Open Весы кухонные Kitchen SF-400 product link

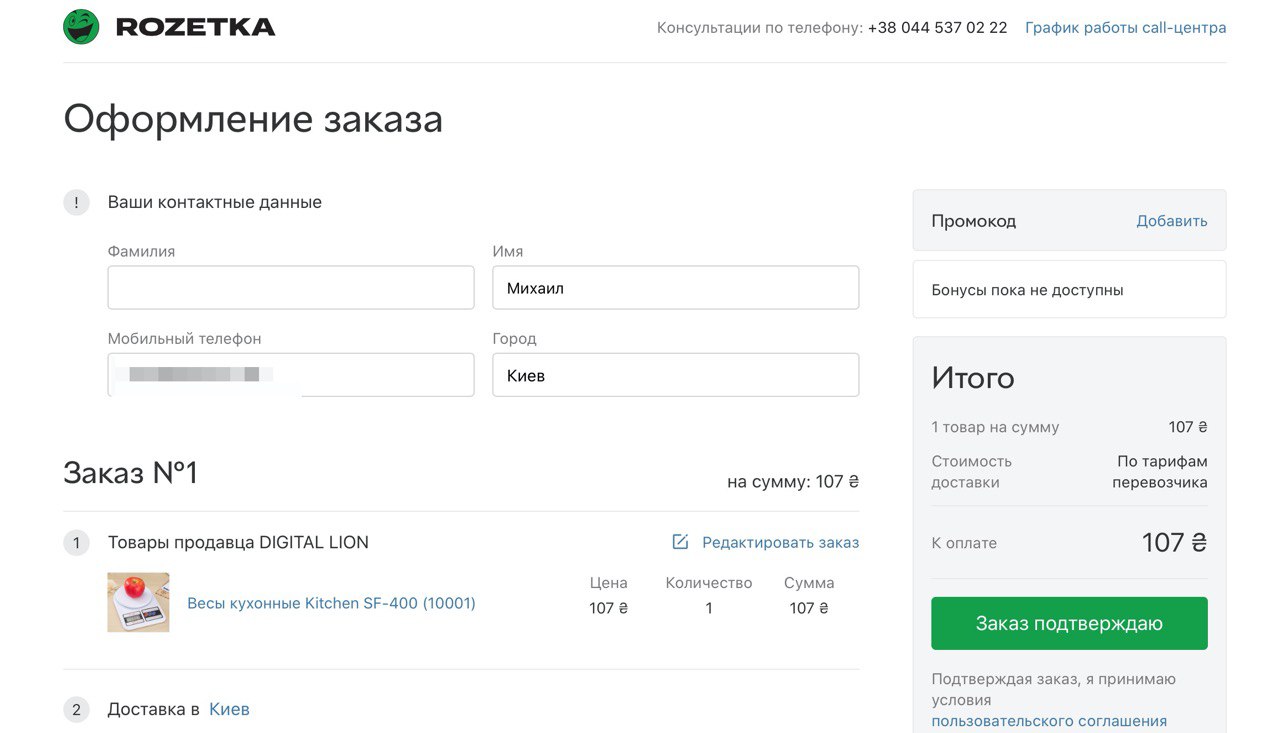tap(331, 603)
